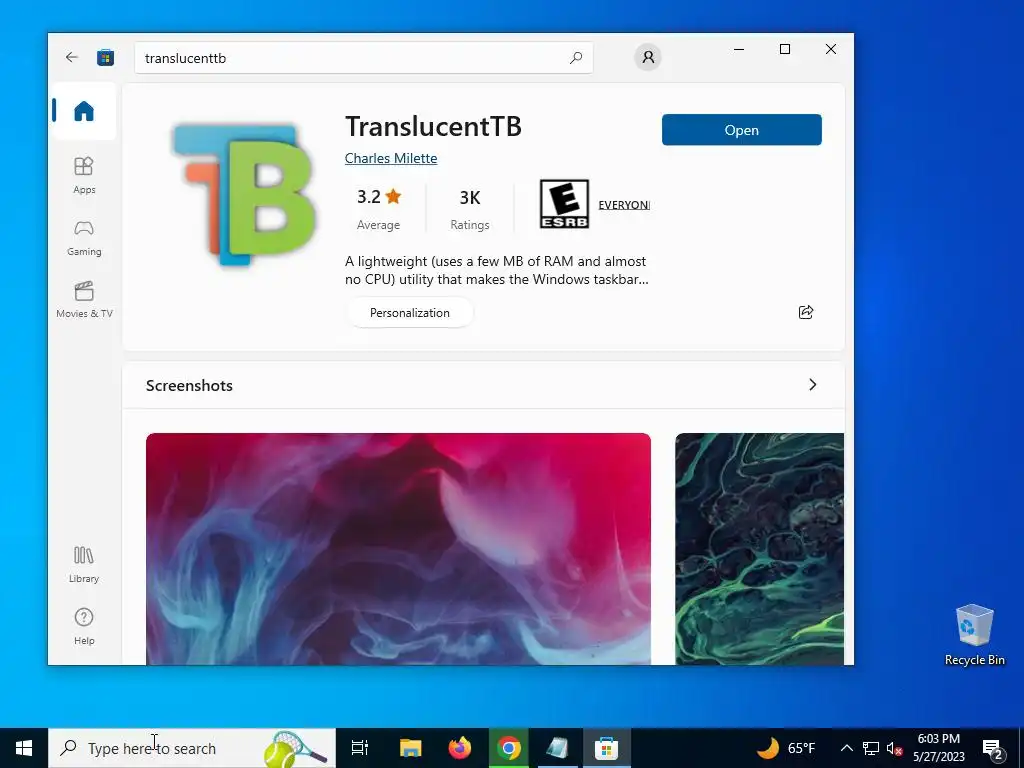Open the Apps section in sidebar
The image size is (1024, 768).
(84, 176)
